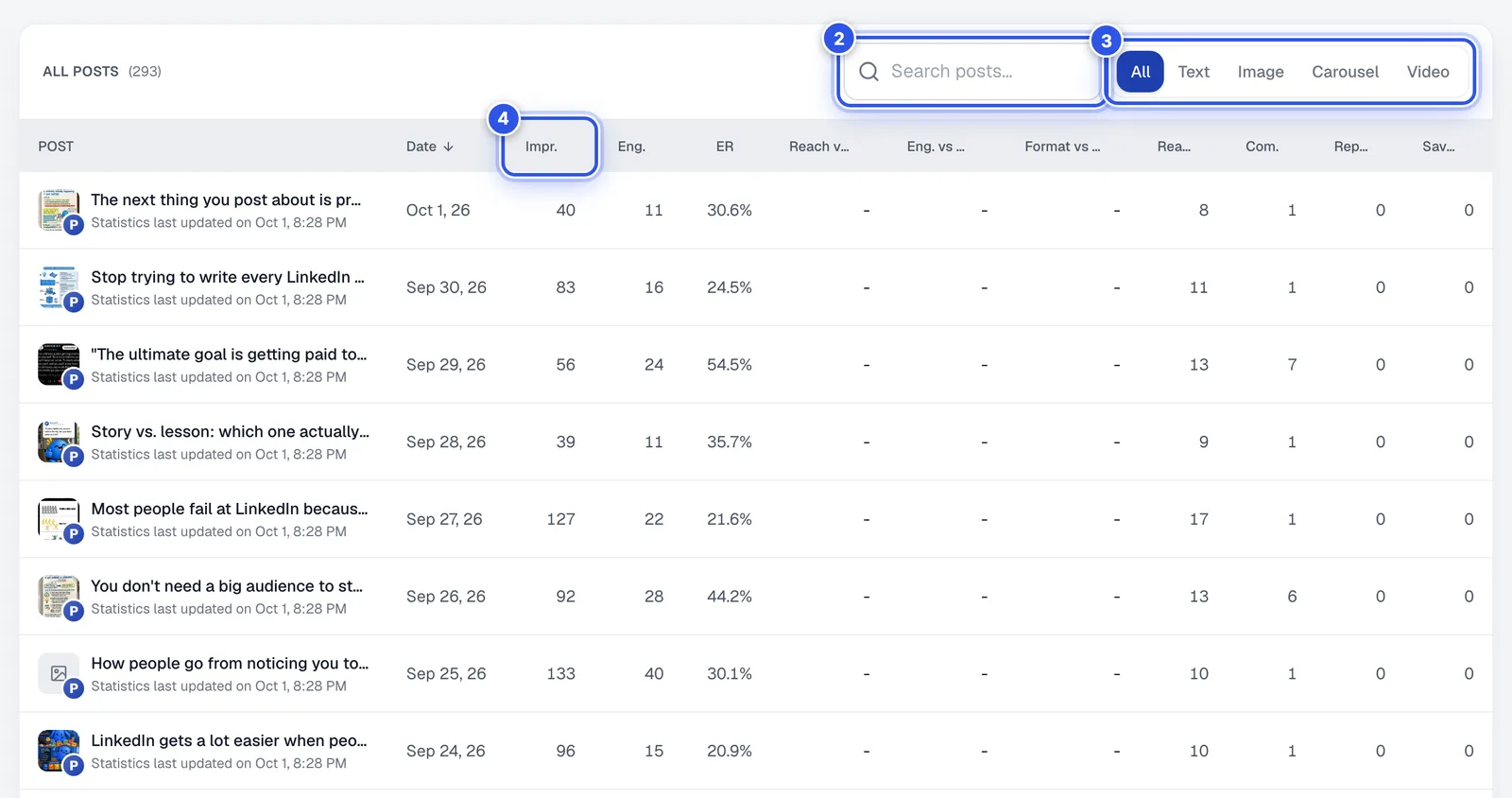Click date cell Sep 24, 26
This screenshot has width=1512, height=798.
click(445, 751)
